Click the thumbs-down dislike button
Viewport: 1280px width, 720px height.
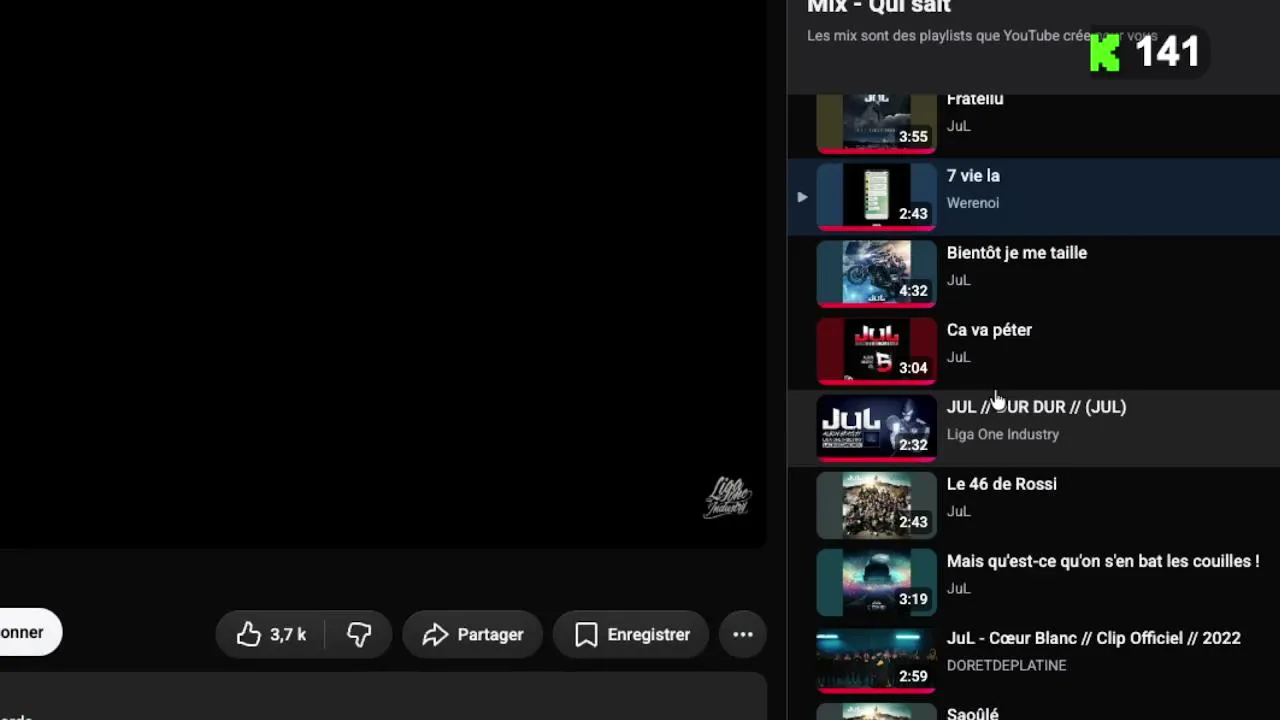tap(359, 634)
